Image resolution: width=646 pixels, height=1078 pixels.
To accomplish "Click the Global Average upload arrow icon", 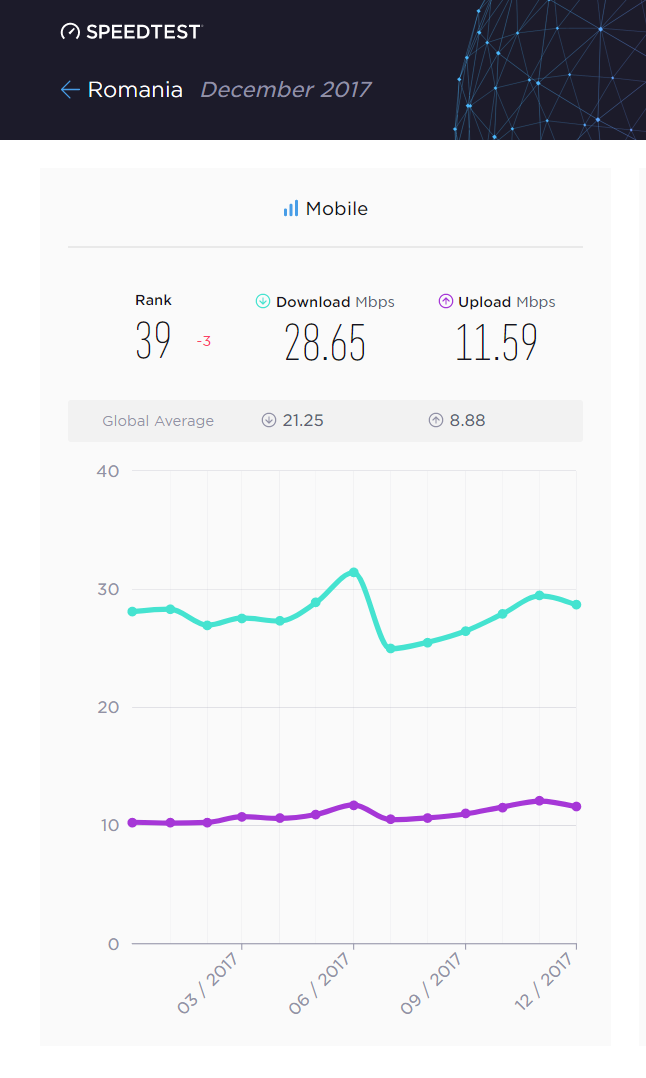I will 436,421.
